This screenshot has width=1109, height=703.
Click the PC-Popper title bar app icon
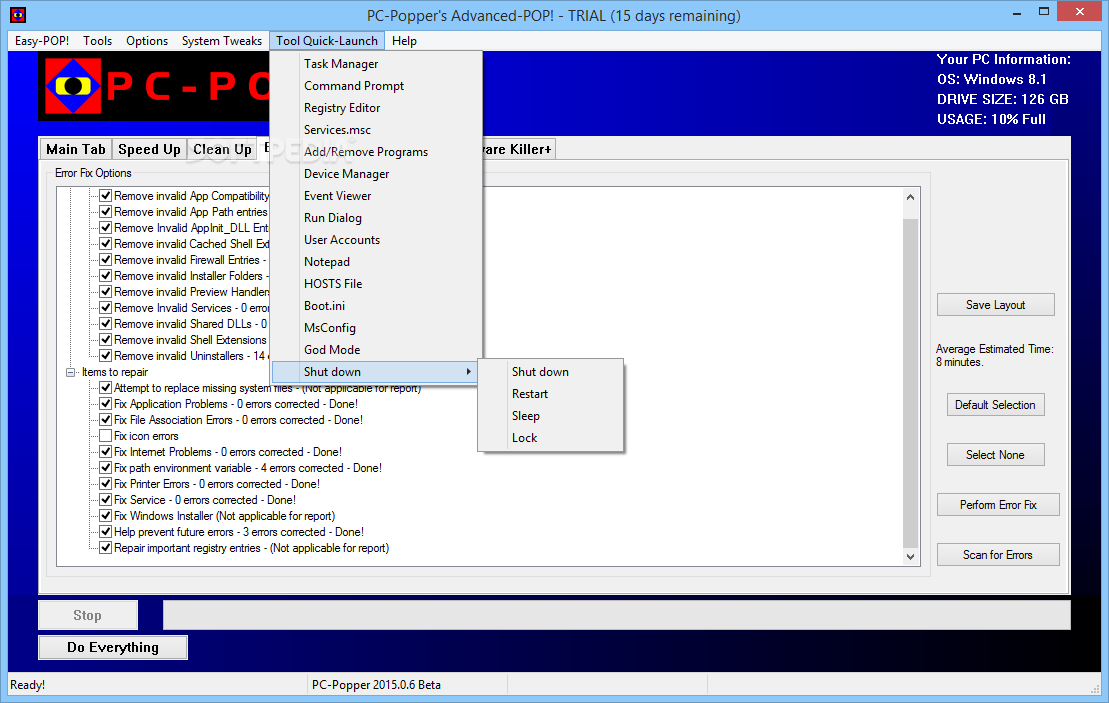click(x=18, y=15)
